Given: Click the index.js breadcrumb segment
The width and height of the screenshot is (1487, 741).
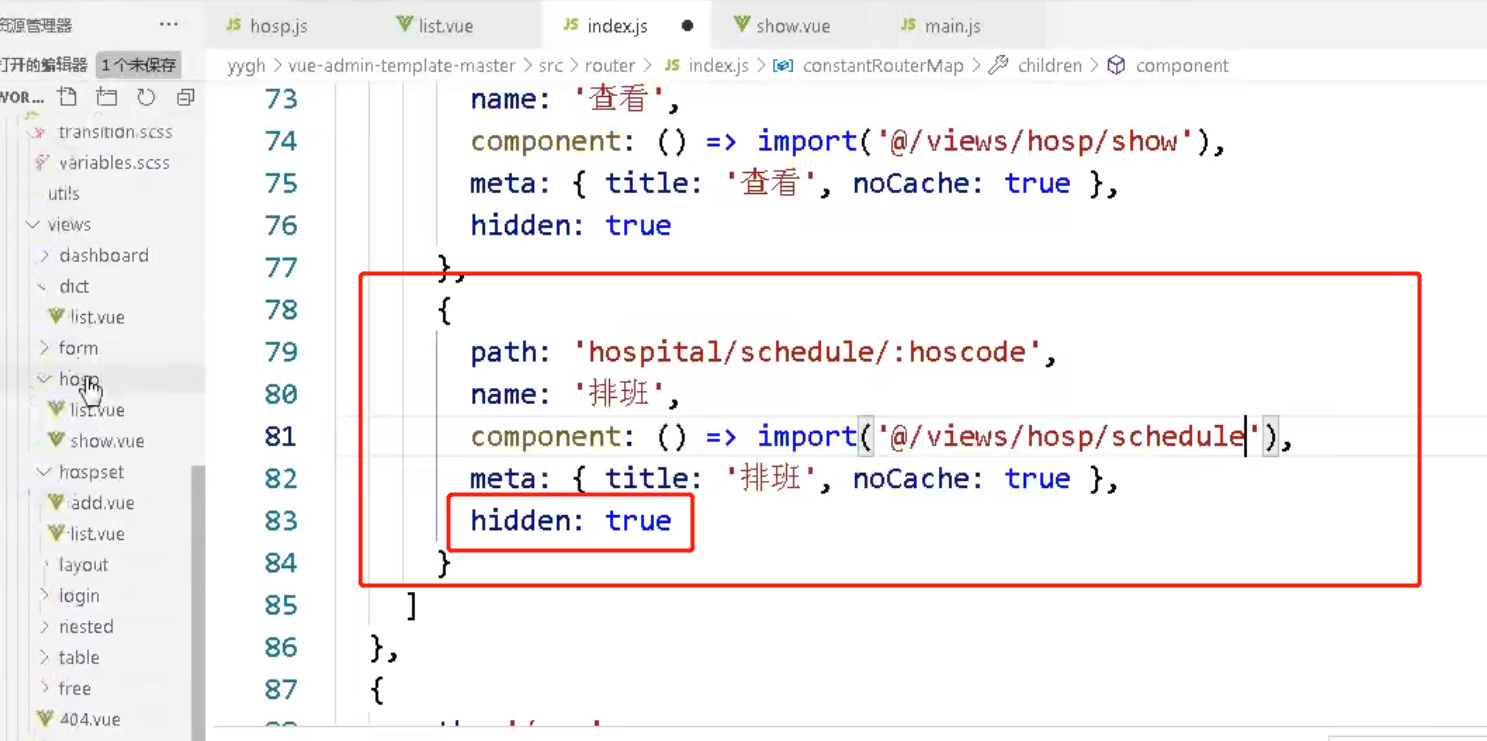Looking at the screenshot, I should [x=719, y=66].
